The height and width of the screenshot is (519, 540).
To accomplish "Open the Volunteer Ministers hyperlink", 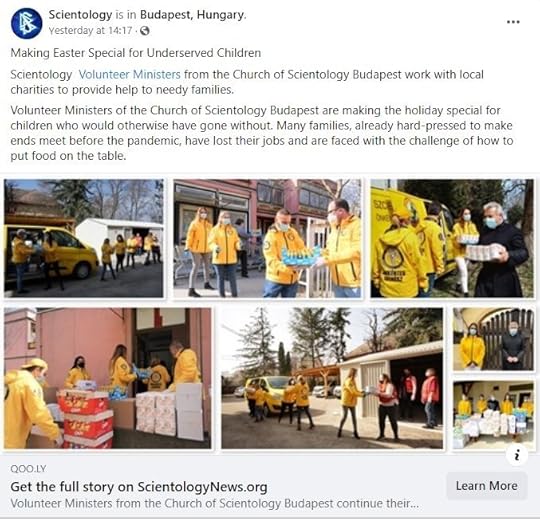I will click(x=129, y=74).
